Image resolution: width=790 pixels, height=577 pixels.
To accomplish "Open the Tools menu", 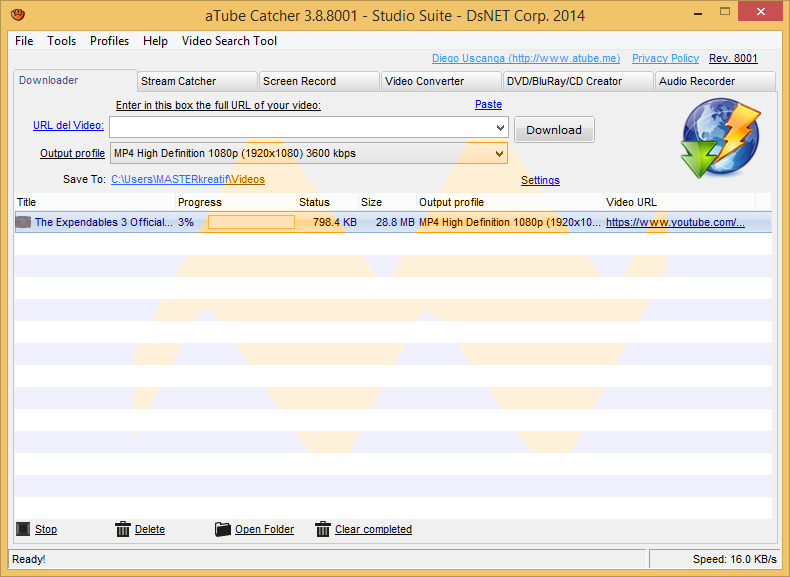I will click(61, 41).
